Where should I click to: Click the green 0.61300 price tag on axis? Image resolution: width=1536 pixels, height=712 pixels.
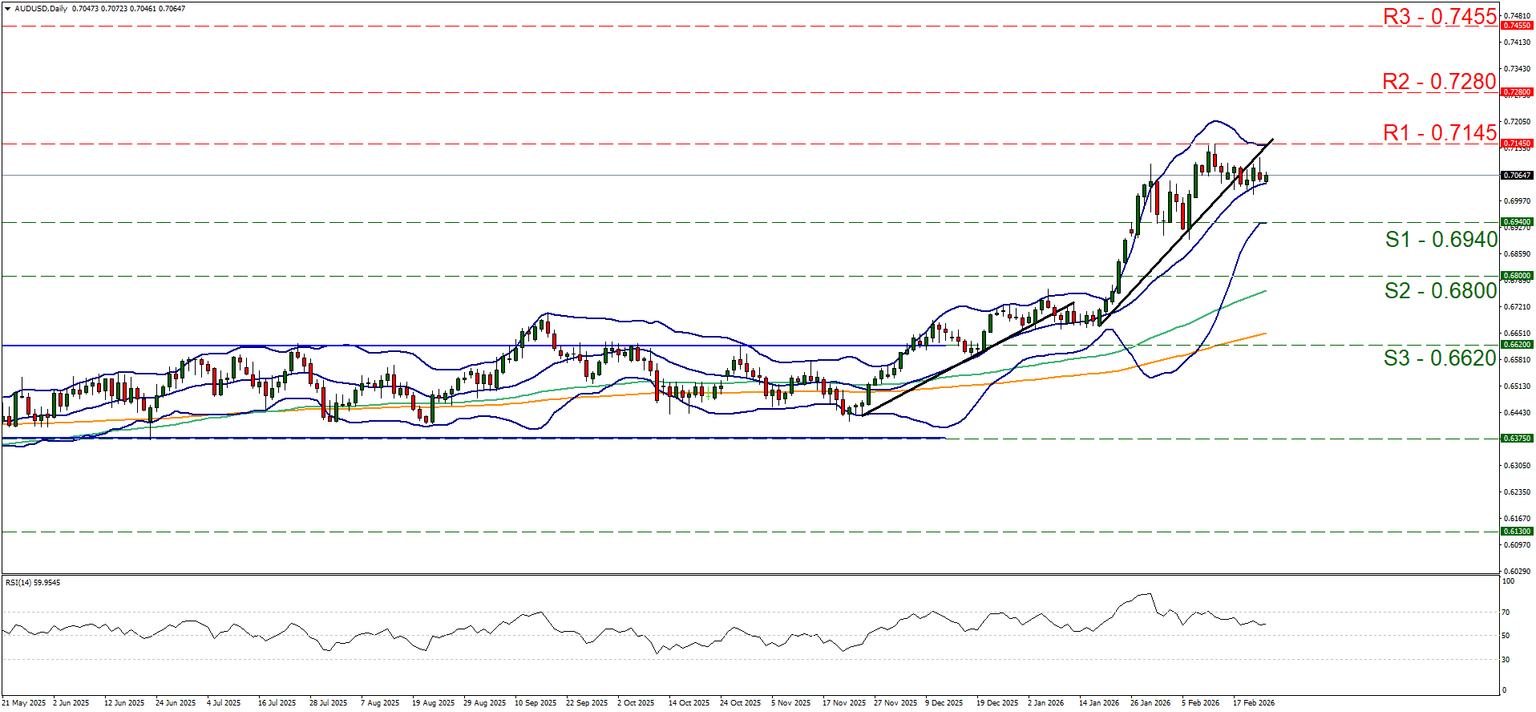pyautogui.click(x=1516, y=532)
